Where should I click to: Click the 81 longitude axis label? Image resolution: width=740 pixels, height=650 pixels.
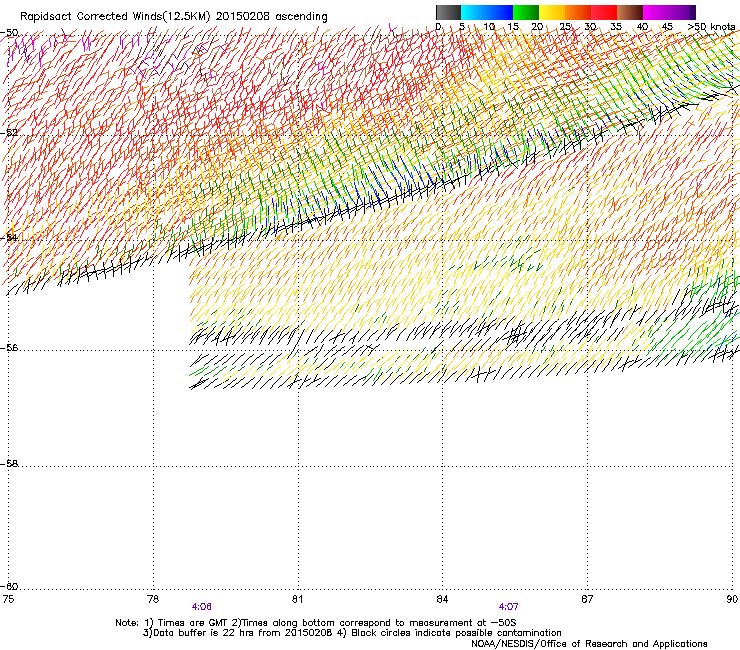click(297, 599)
